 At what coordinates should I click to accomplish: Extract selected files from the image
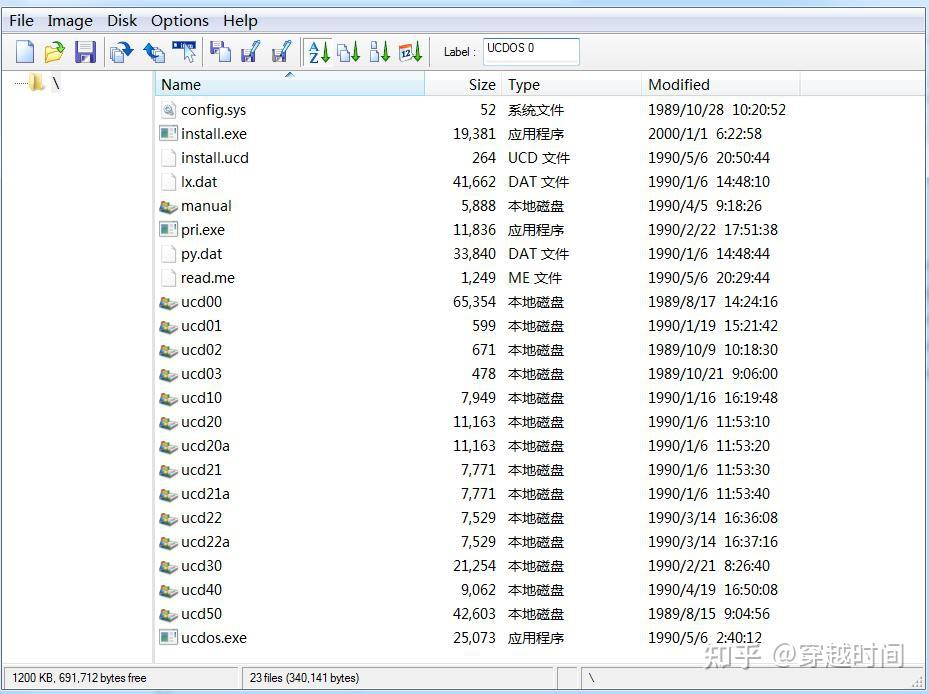click(119, 51)
